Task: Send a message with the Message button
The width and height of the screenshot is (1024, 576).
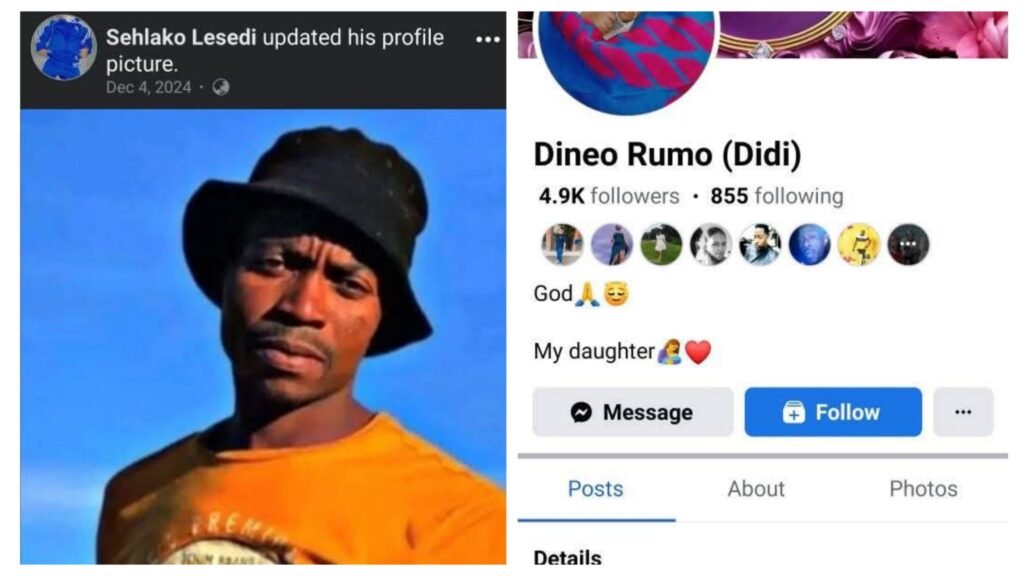Action: [x=633, y=412]
